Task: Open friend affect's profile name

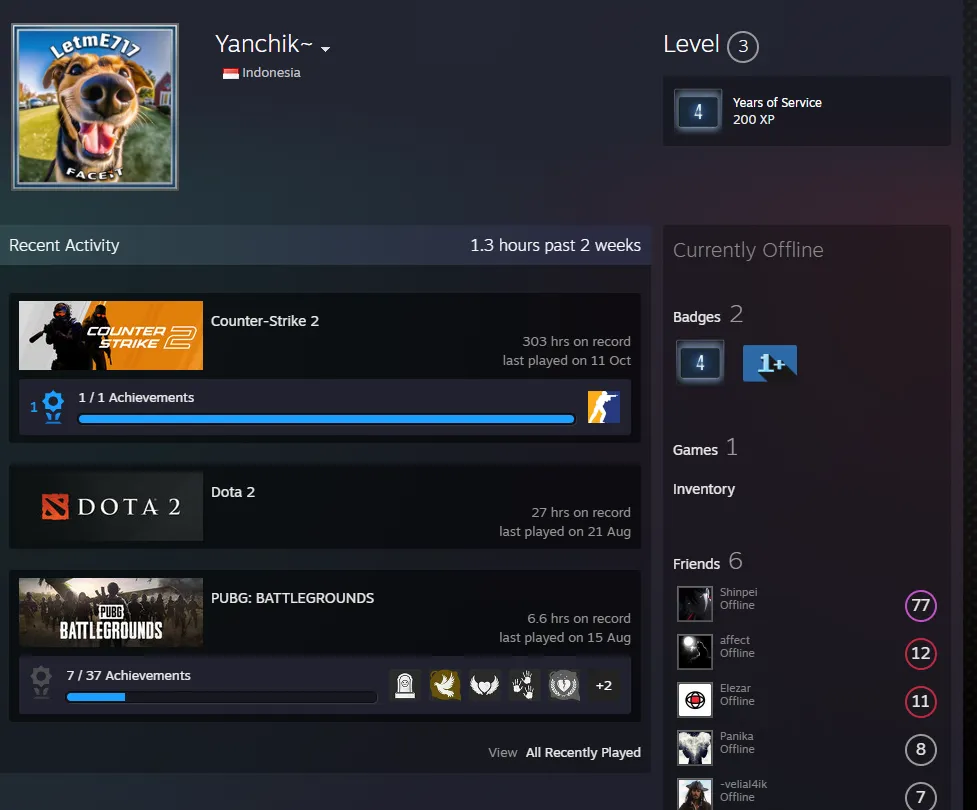Action: click(735, 640)
